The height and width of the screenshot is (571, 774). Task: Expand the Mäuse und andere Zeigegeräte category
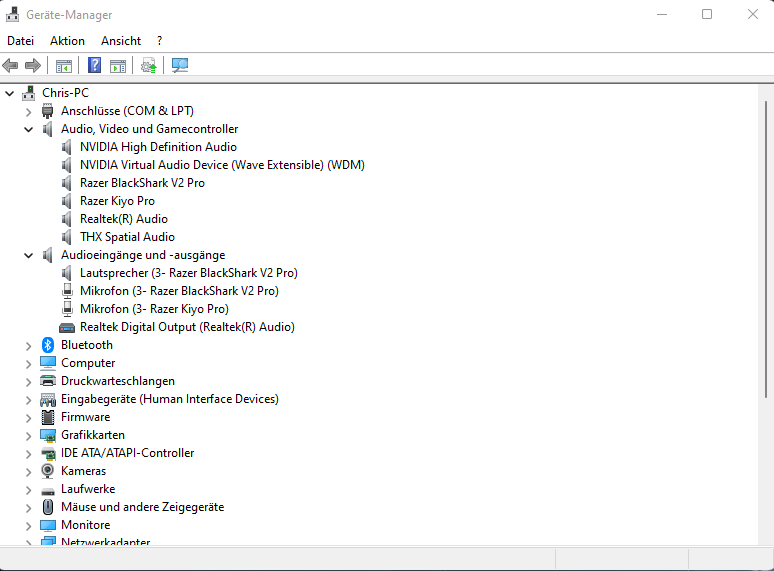tap(29, 508)
